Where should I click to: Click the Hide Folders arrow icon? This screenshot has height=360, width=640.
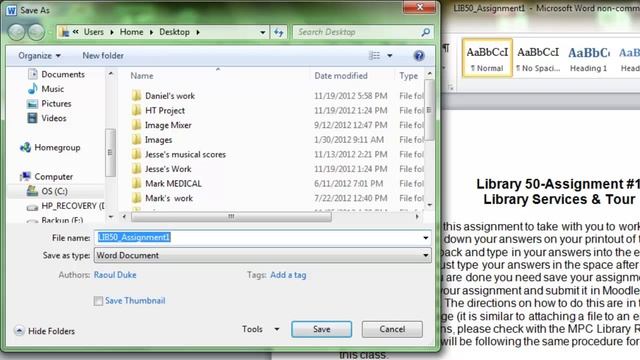[x=19, y=331]
